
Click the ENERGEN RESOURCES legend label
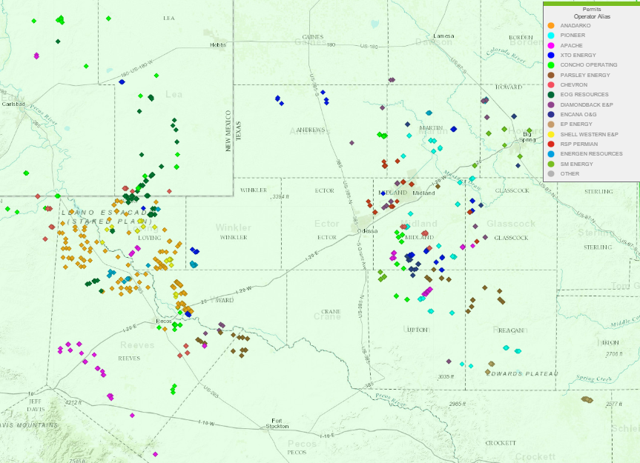pos(591,154)
